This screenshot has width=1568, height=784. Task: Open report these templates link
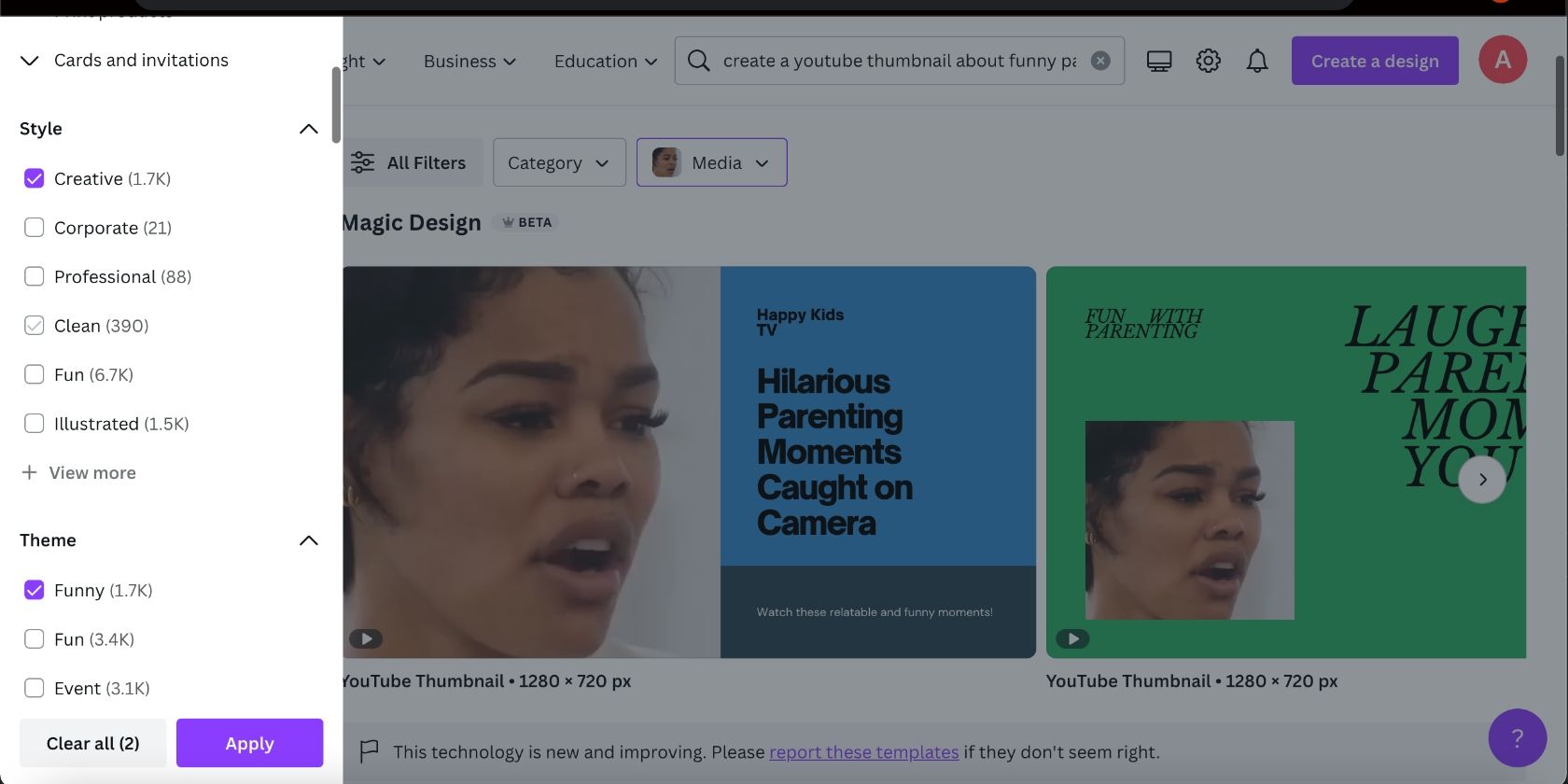pos(864,752)
